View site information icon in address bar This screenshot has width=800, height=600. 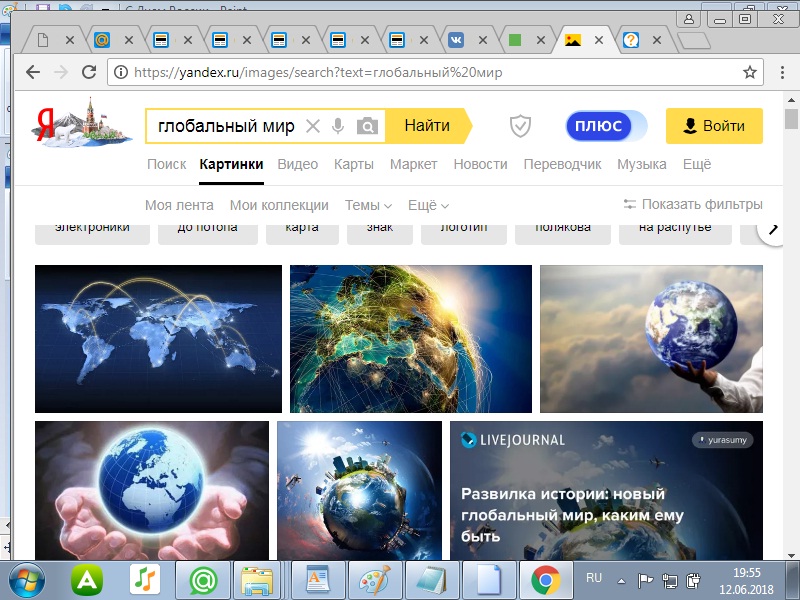[x=121, y=72]
